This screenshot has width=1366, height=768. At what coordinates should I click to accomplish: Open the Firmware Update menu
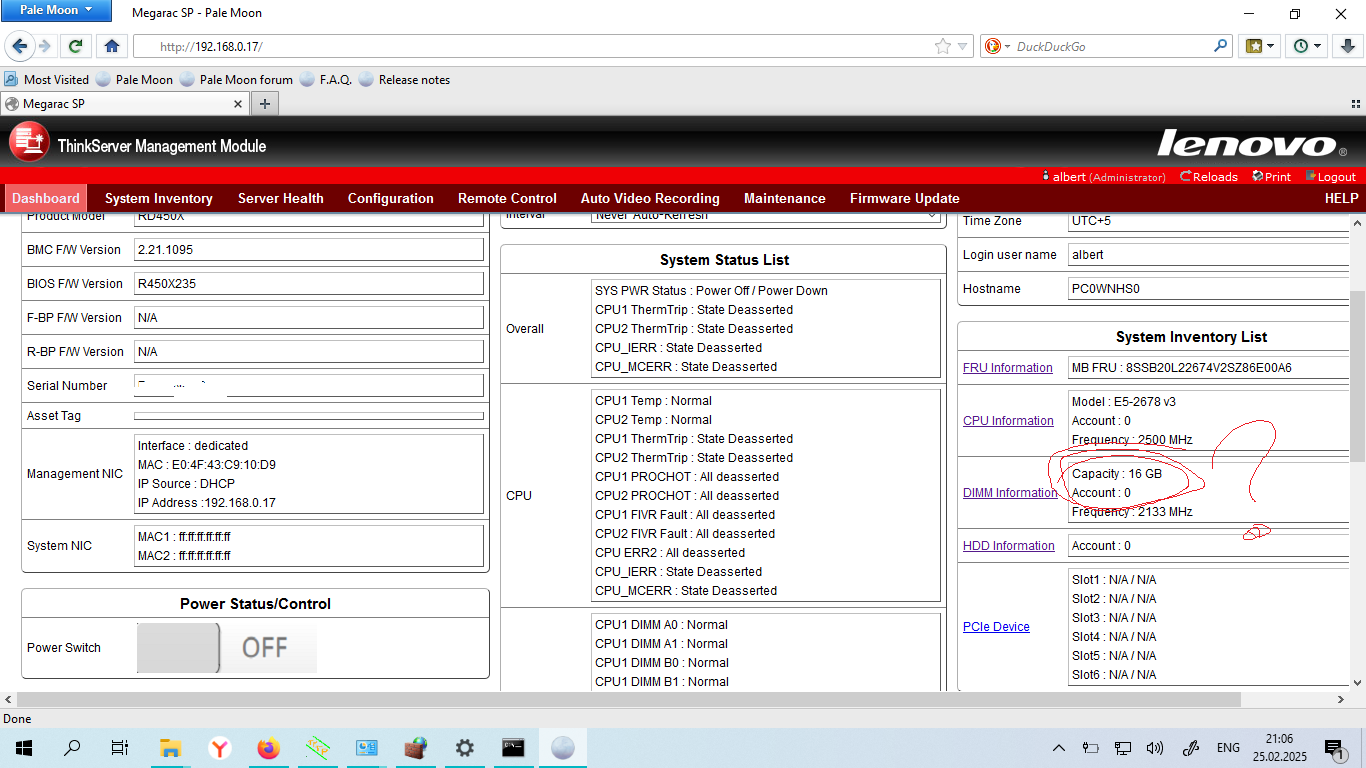[905, 198]
